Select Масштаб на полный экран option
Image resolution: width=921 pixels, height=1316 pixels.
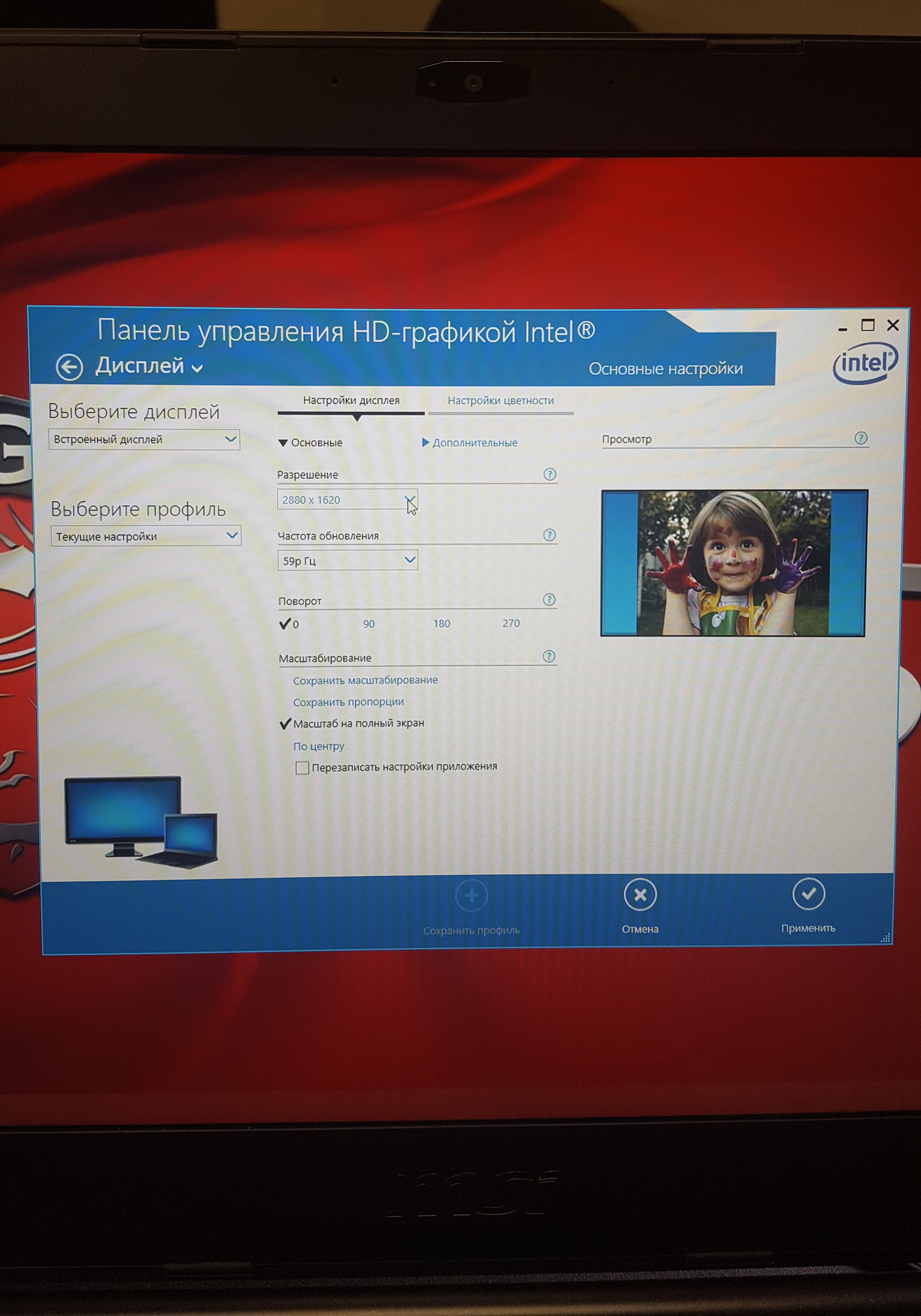(x=352, y=723)
